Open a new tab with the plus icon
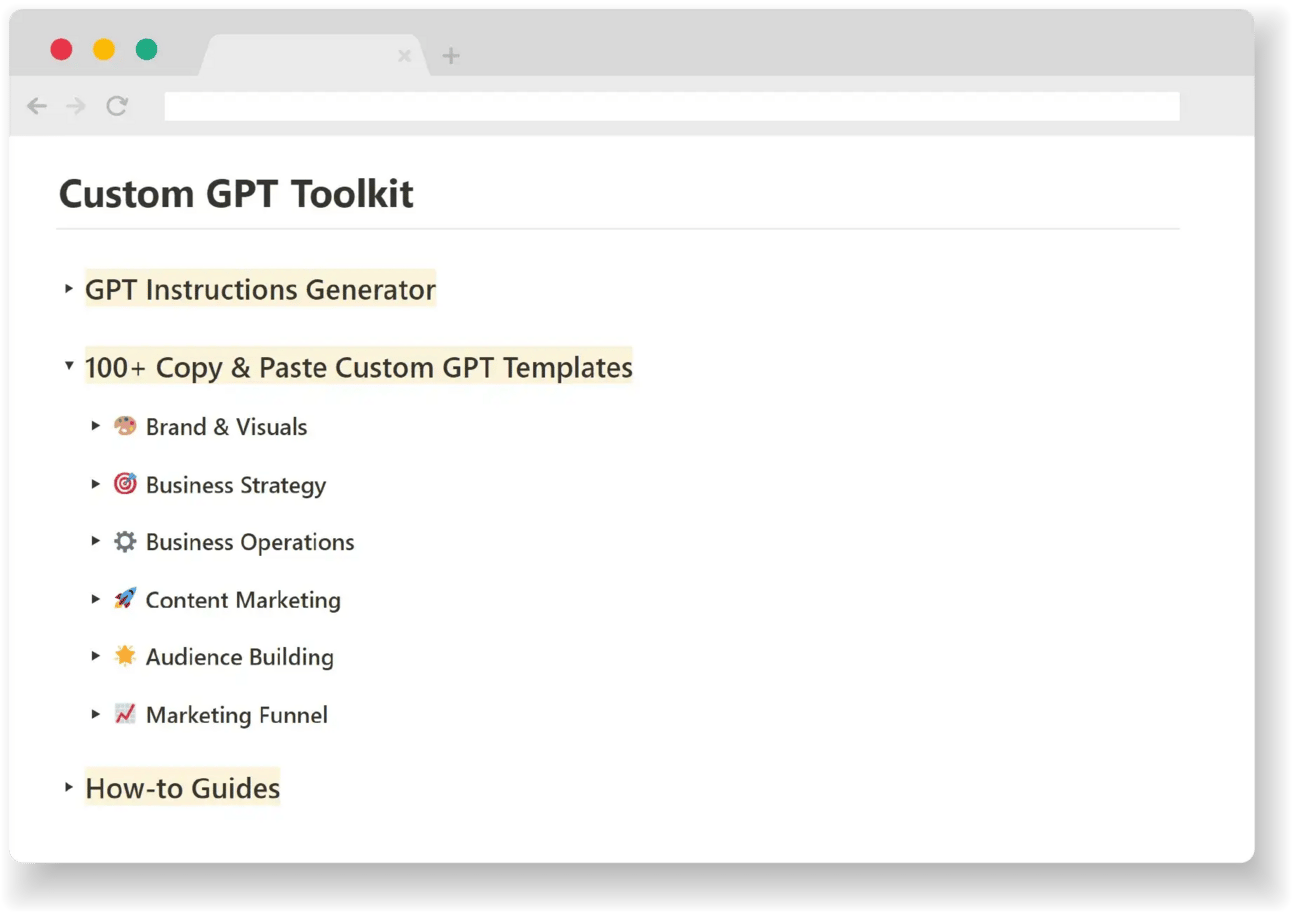1292x913 pixels. (451, 56)
